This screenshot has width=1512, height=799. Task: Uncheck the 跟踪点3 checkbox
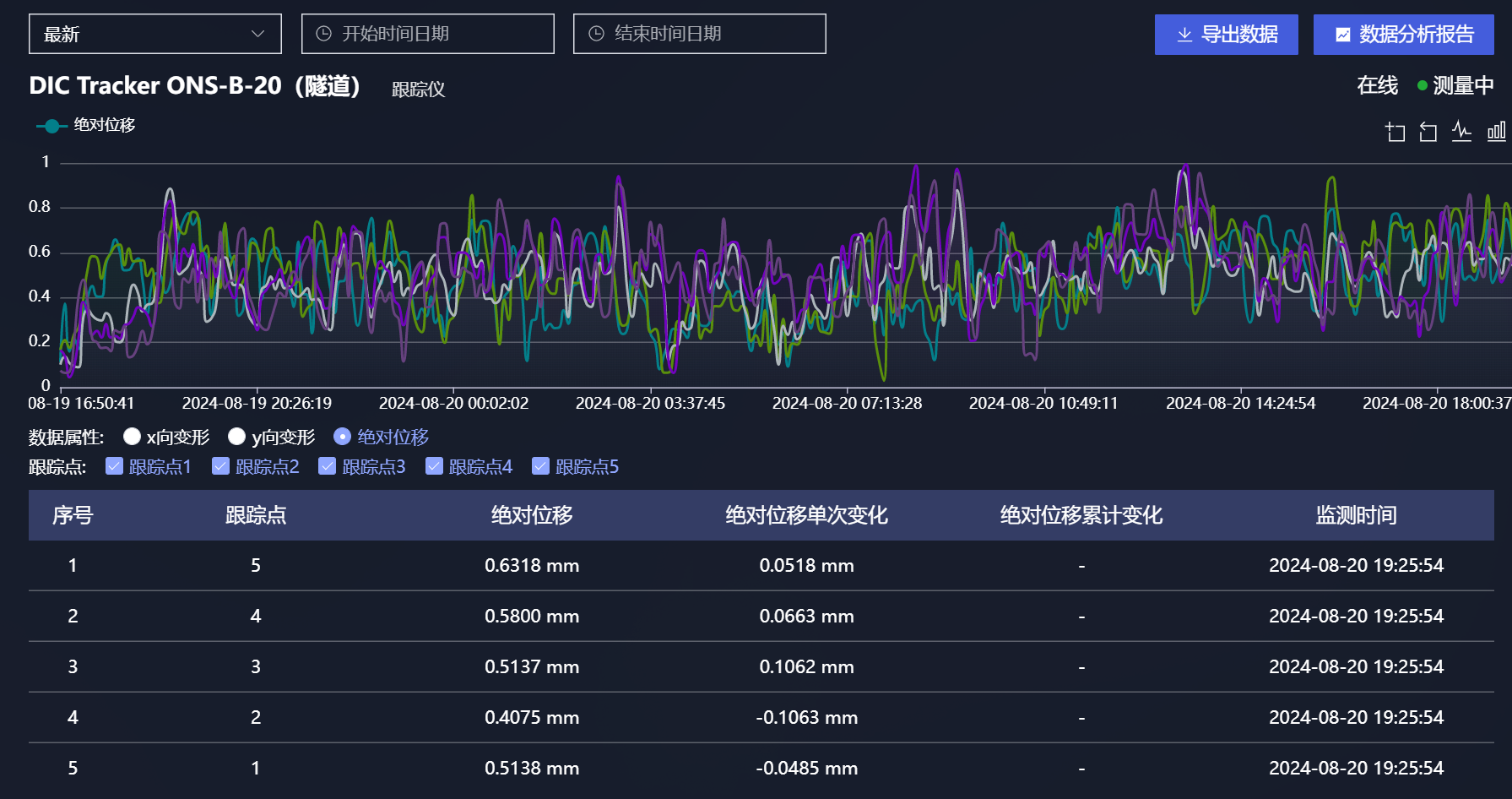327,465
